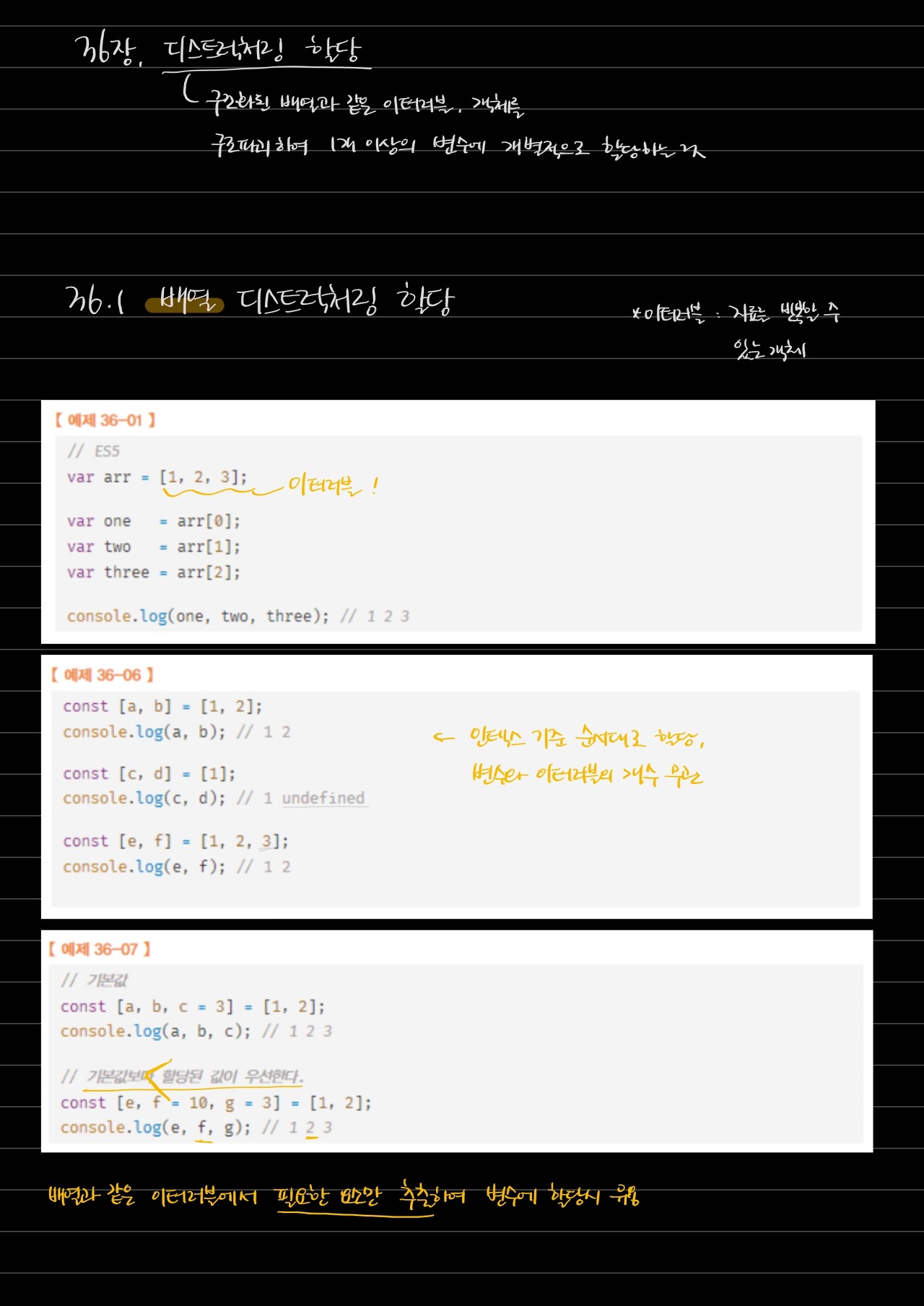
Task: Click the code line 'console.log(e, f, g); // 1 2 3'
Action: click(196, 1127)
